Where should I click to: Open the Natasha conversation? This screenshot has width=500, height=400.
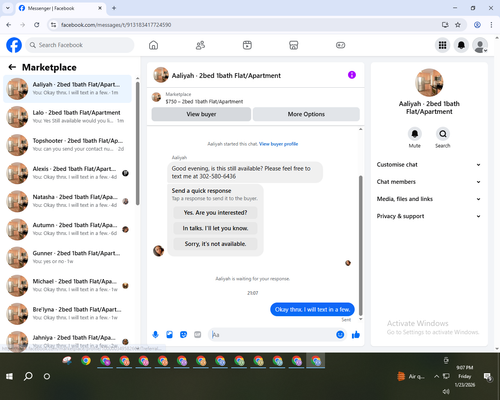pyautogui.click(x=68, y=201)
